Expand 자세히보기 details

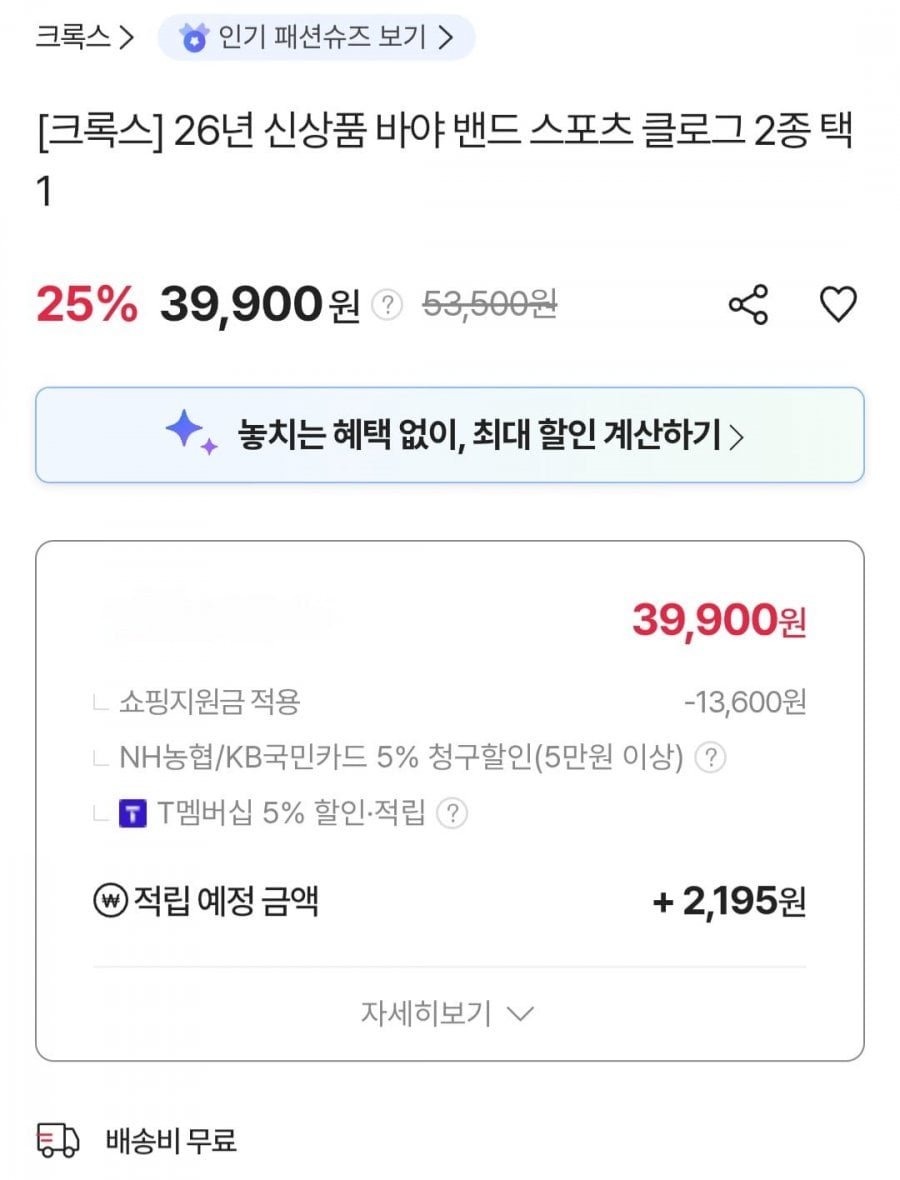click(448, 1013)
